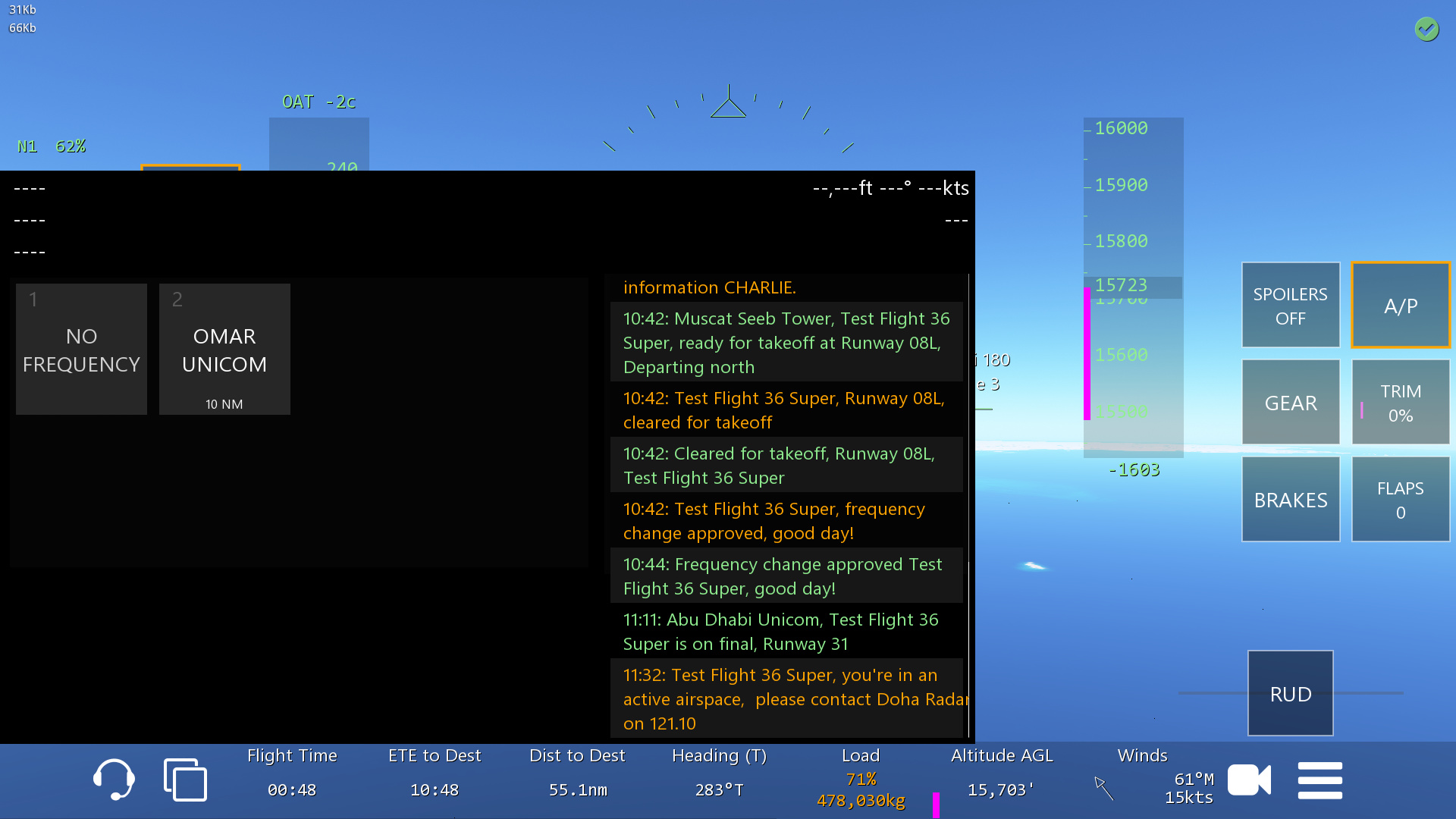This screenshot has width=1456, height=819.
Task: Select the OMAR UNICOM frequency tile
Action: [224, 350]
